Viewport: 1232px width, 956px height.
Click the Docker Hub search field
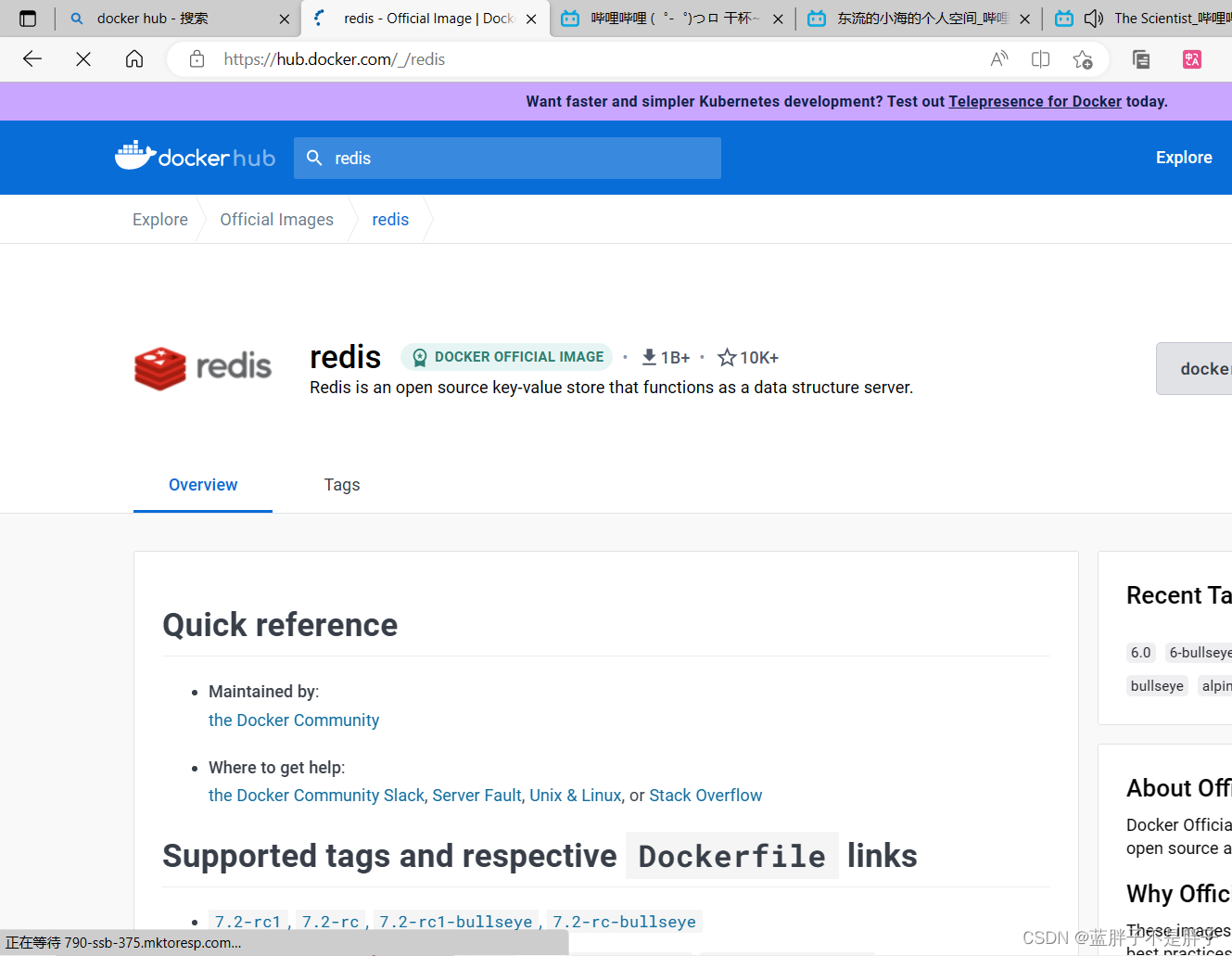[x=507, y=158]
